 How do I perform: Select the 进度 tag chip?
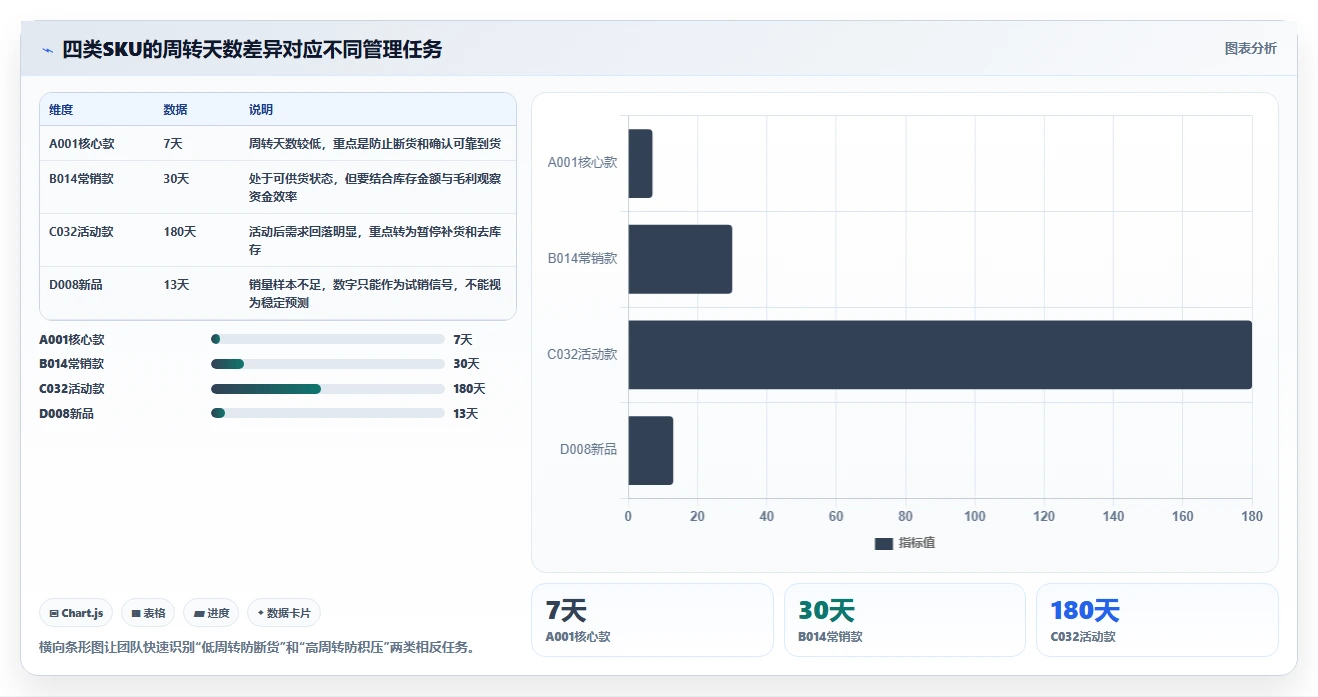(211, 613)
